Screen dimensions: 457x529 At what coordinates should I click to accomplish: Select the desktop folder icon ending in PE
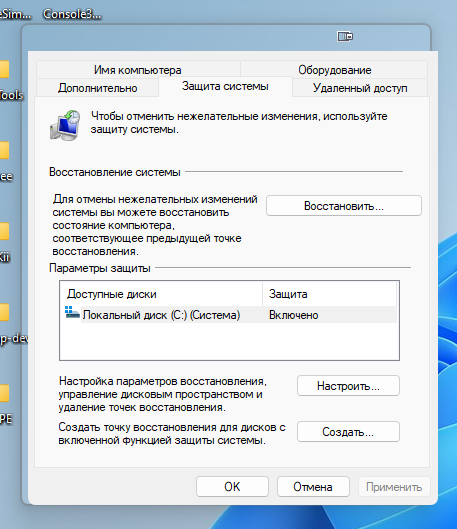point(4,393)
